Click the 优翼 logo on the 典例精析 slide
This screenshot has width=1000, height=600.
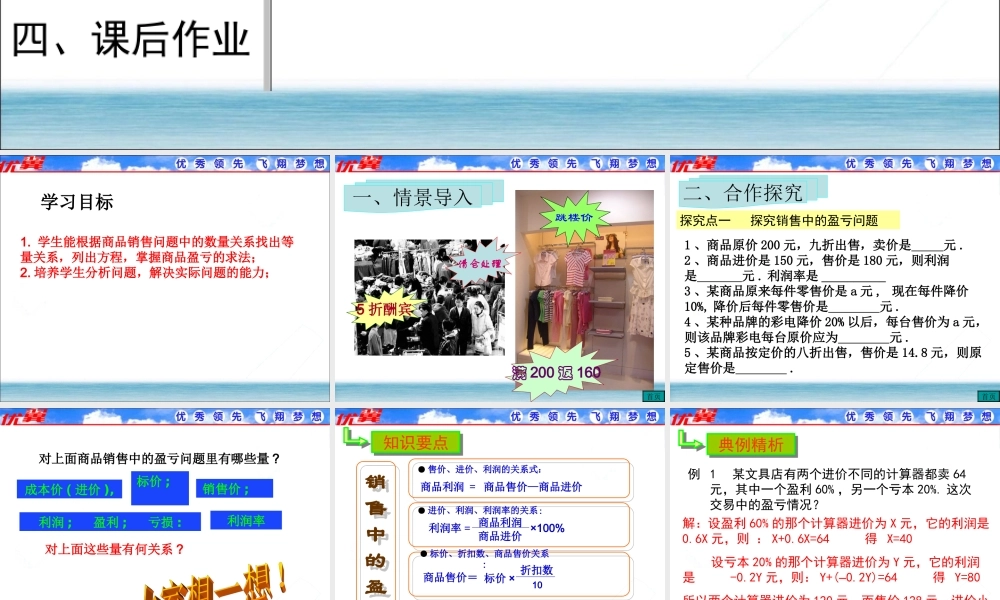tap(694, 418)
